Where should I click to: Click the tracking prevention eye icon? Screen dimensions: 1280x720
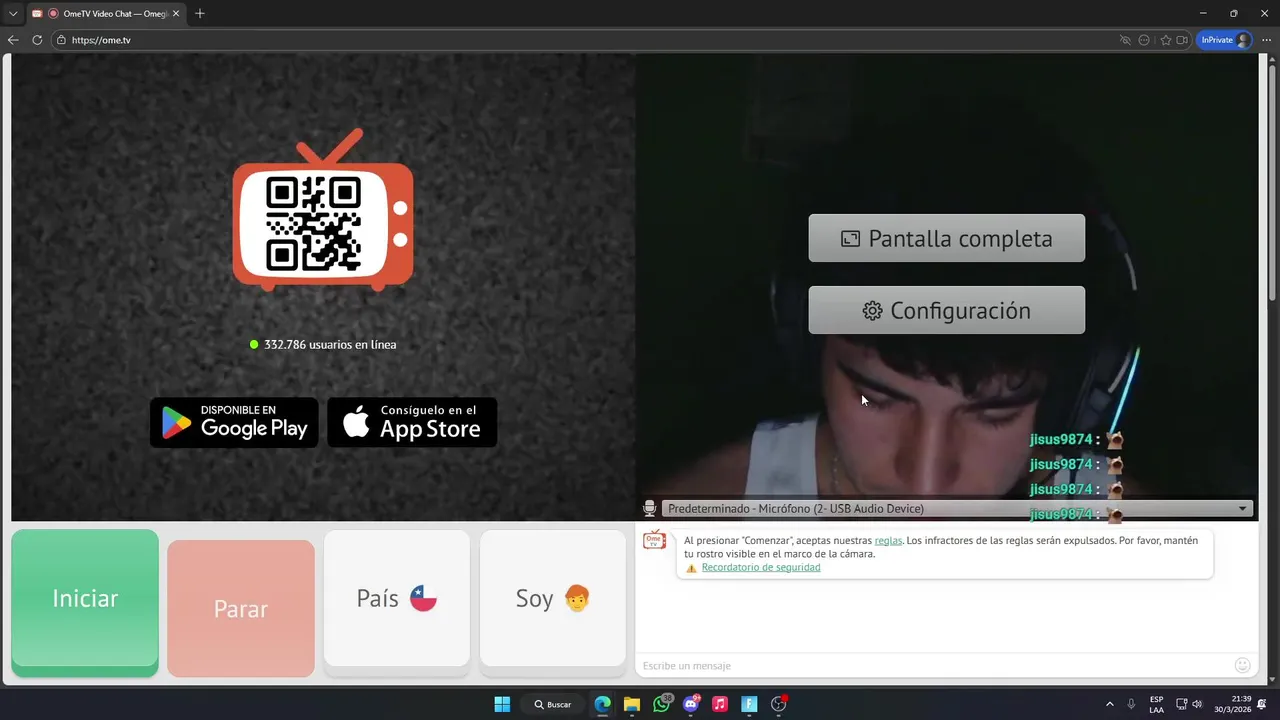pyautogui.click(x=1125, y=40)
